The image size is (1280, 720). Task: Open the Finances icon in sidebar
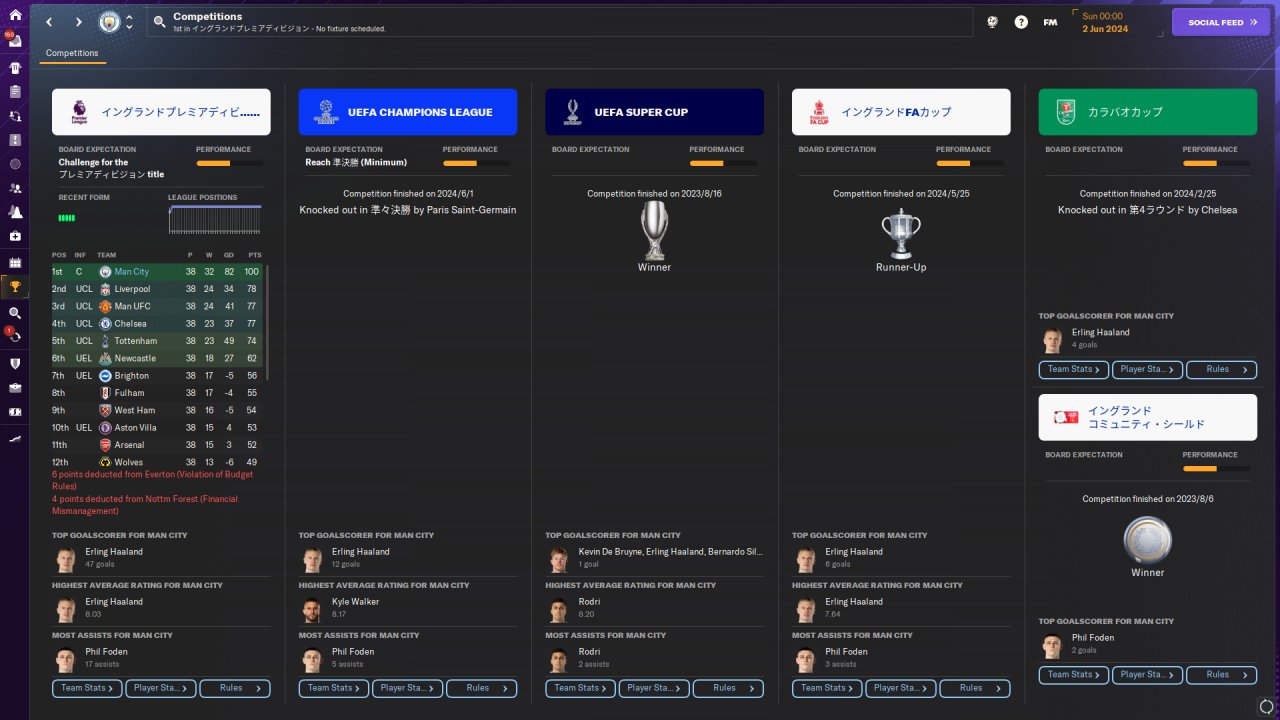click(x=15, y=411)
